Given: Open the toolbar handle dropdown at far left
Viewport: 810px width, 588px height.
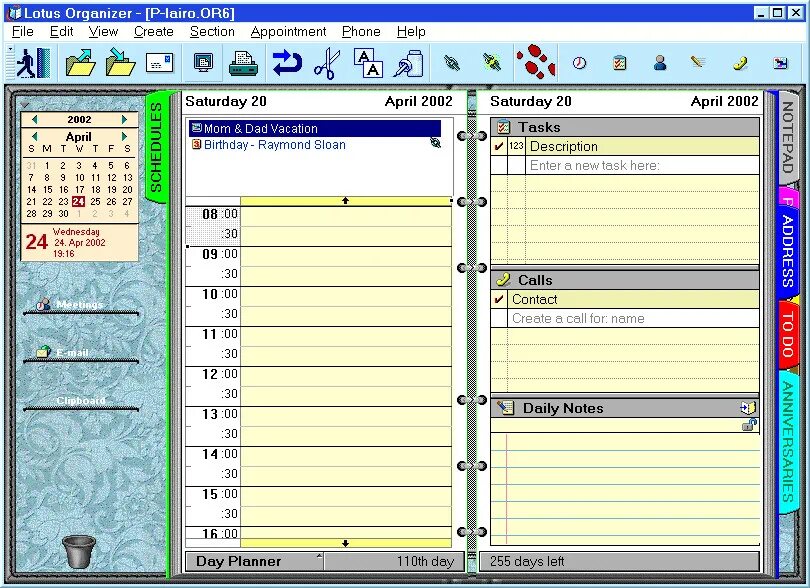Looking at the screenshot, I should point(11,50).
